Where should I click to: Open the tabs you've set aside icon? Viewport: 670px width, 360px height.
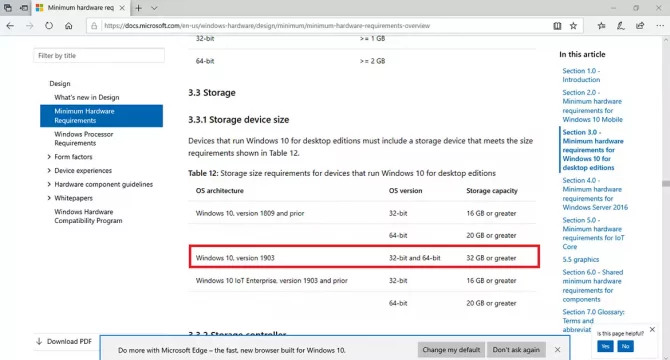tap(8, 8)
